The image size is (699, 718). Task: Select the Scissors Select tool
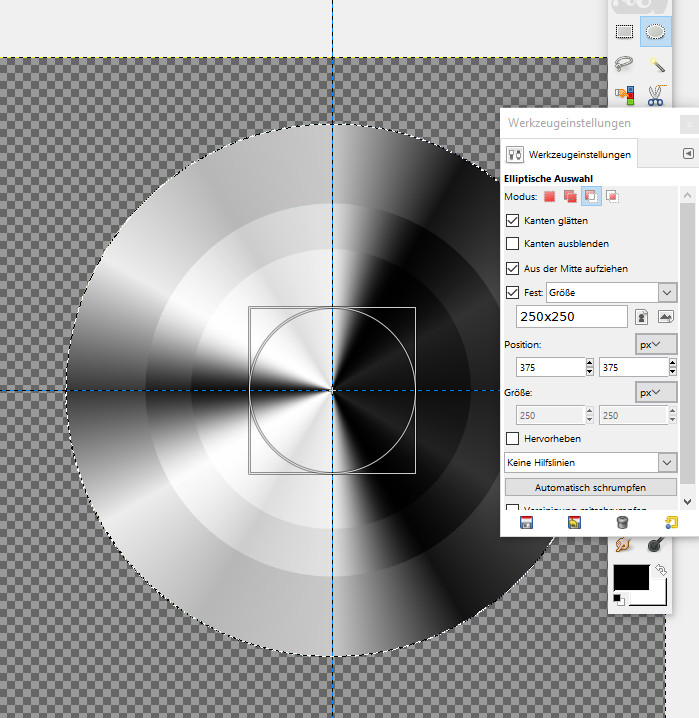click(x=656, y=95)
